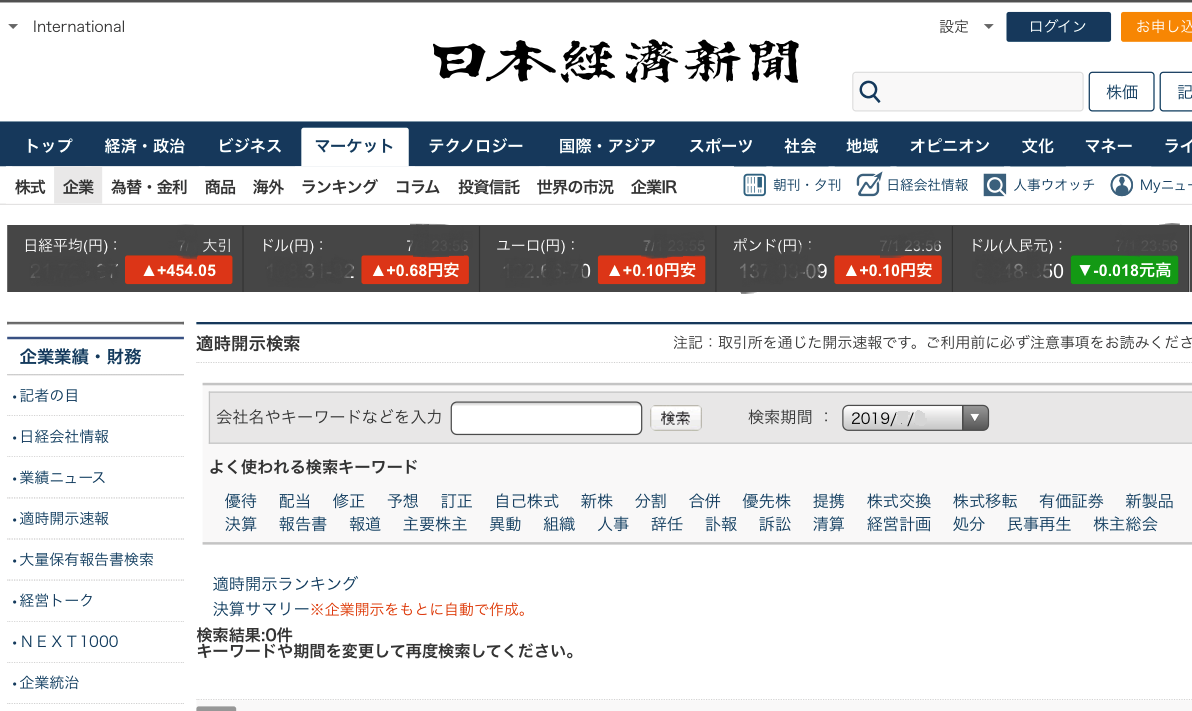The width and height of the screenshot is (1192, 711).
Task: Click the 株主総会 keyword link
Action: pyautogui.click(x=1125, y=524)
